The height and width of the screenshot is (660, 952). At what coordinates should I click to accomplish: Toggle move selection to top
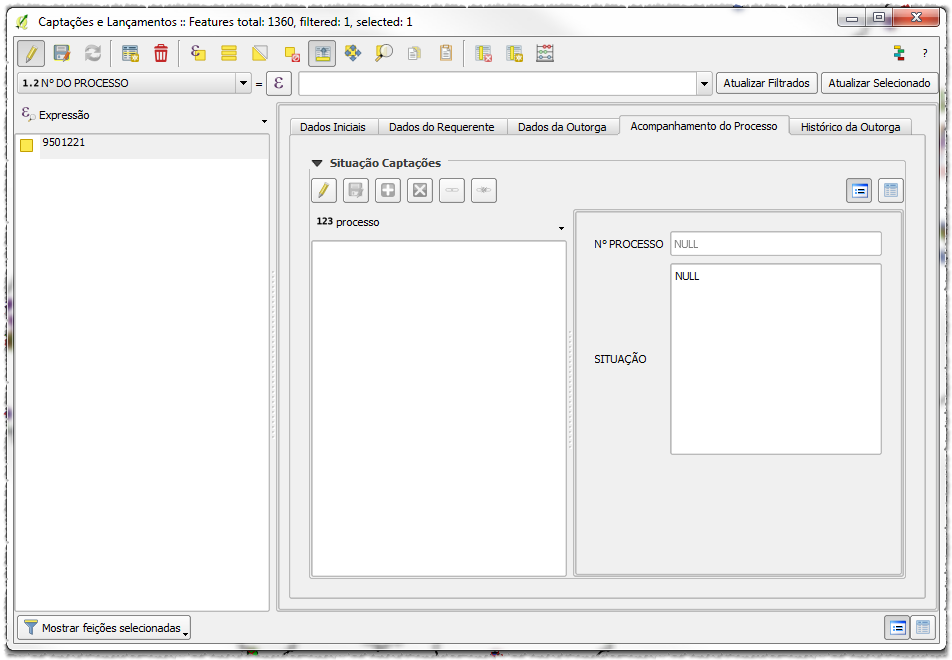click(x=322, y=54)
